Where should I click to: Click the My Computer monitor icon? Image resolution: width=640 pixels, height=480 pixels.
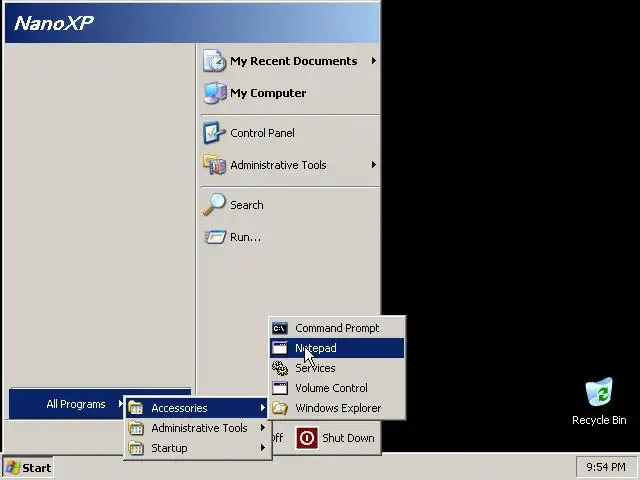(x=214, y=93)
